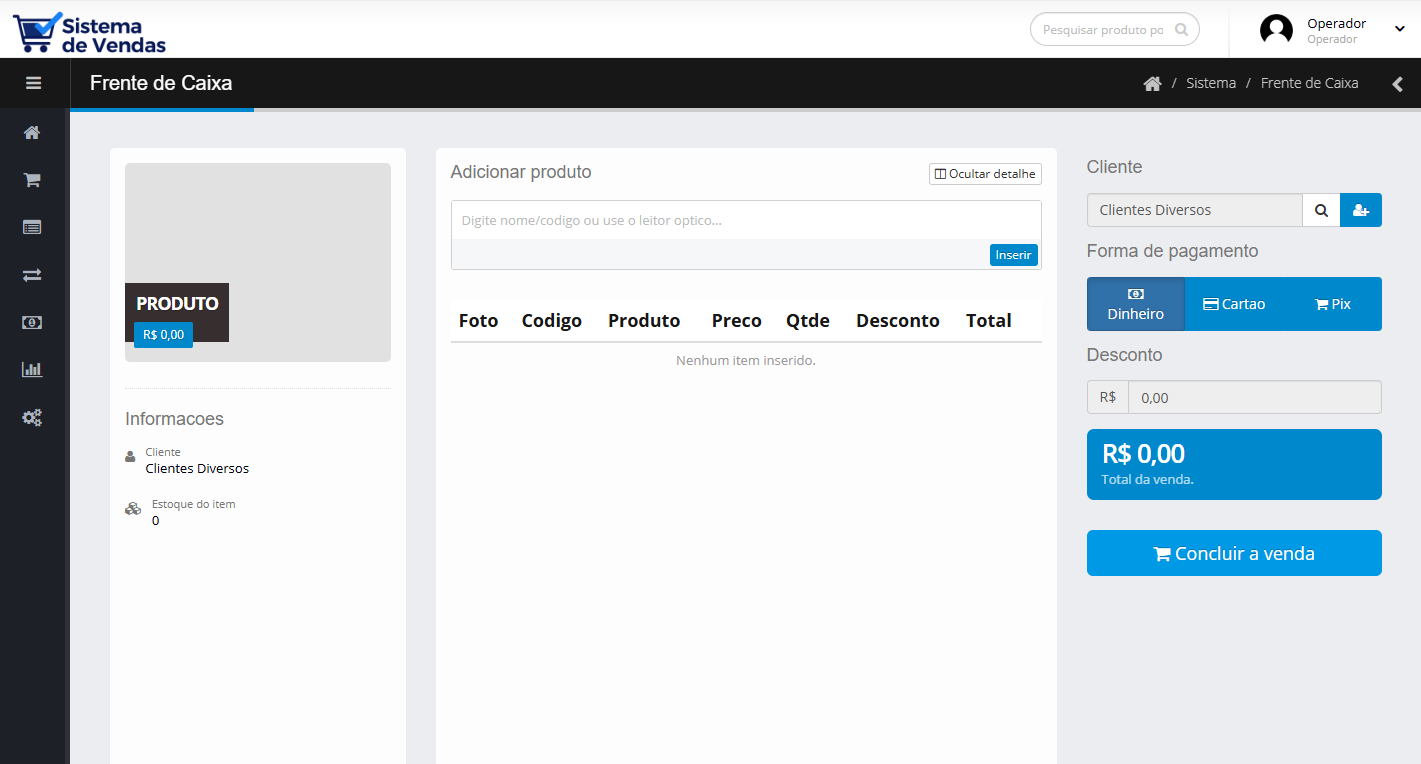Image resolution: width=1421 pixels, height=764 pixels.
Task: Open the settings gears sidebar icon
Action: tap(32, 417)
